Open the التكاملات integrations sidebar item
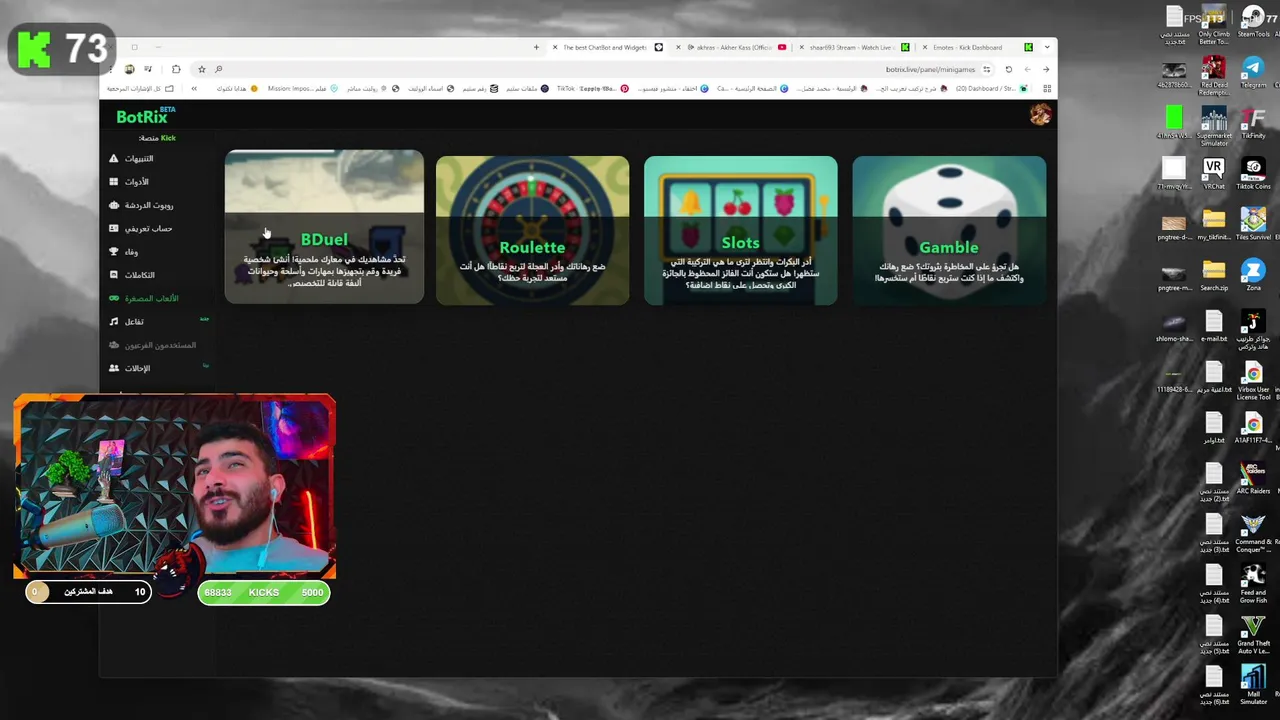Image resolution: width=1280 pixels, height=720 pixels. tap(132, 275)
